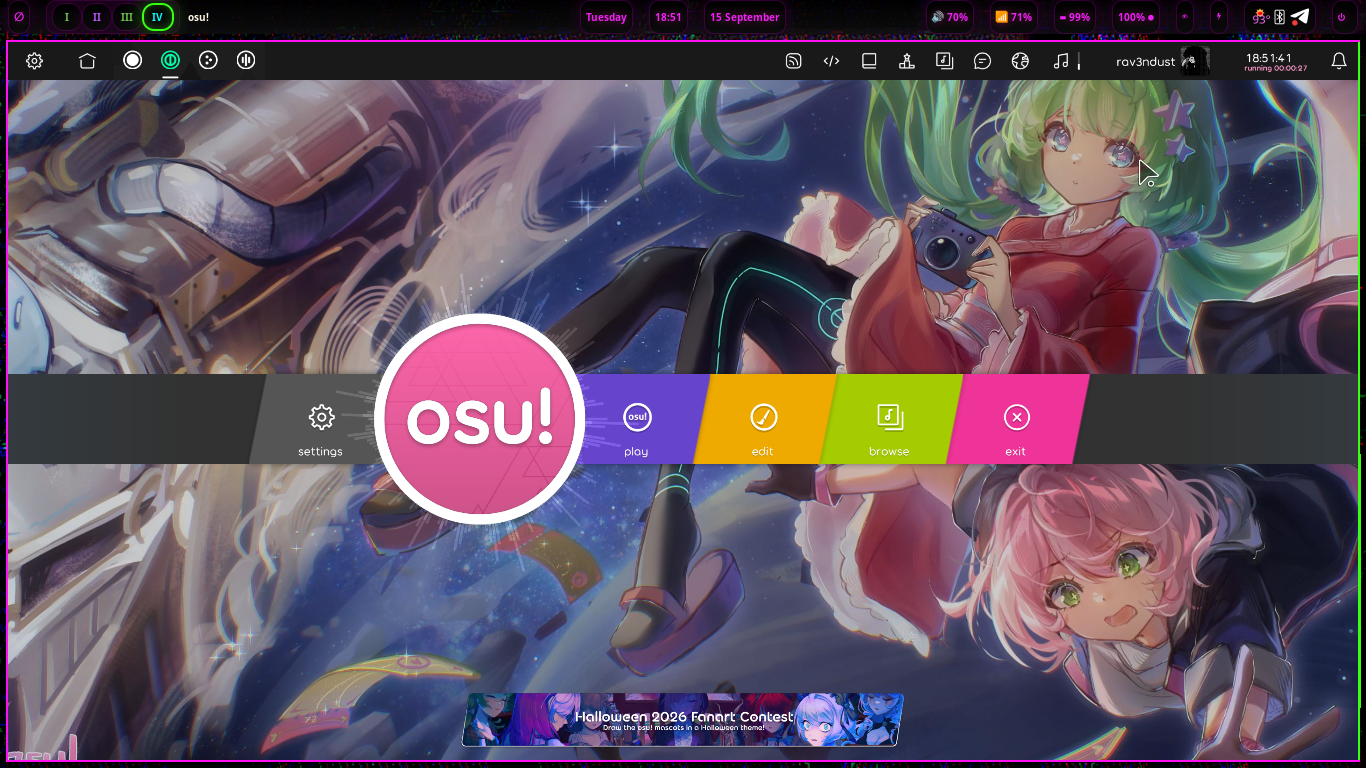Viewport: 1366px width, 768px height.
Task: Click the pink exit button
Action: point(1016,419)
